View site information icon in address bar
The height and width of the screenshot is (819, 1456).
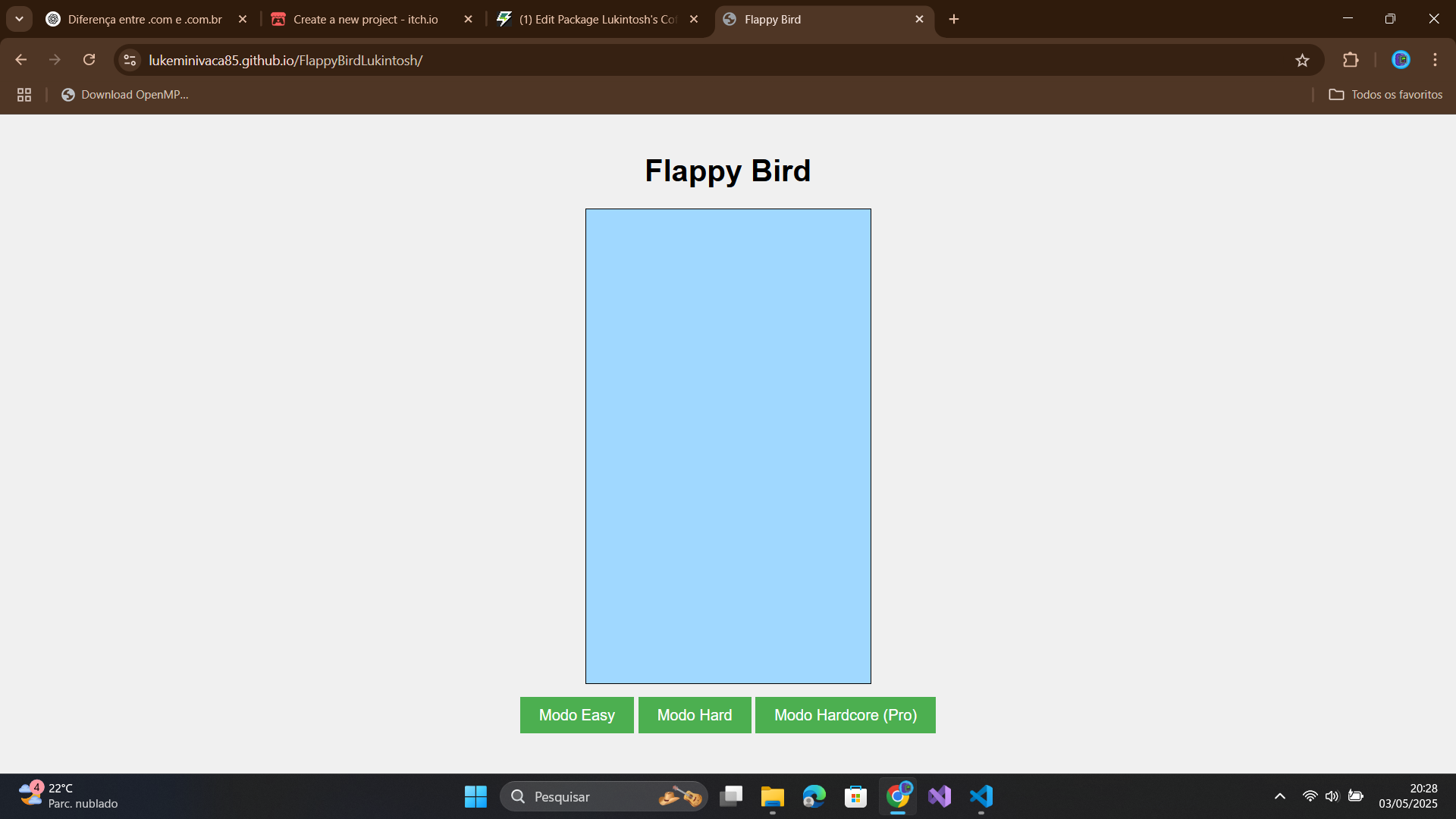130,60
